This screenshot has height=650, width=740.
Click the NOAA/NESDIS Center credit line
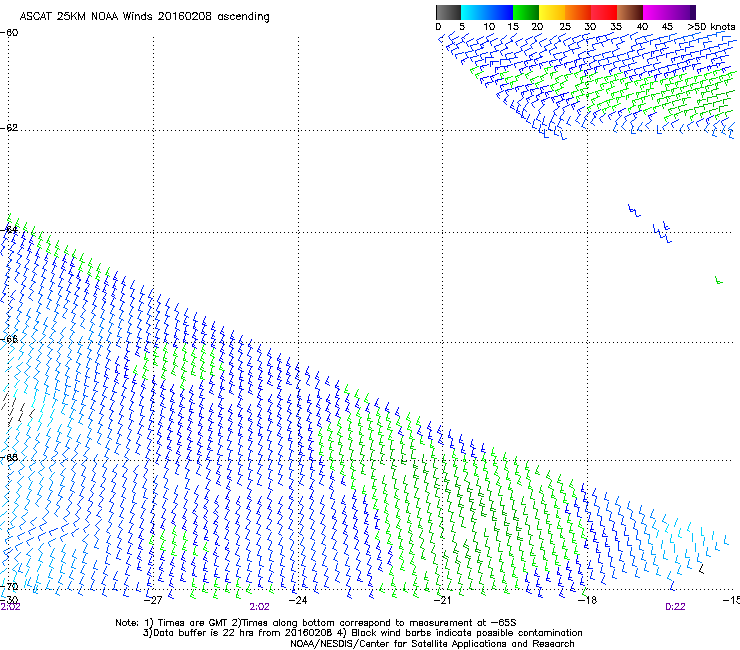[432, 644]
